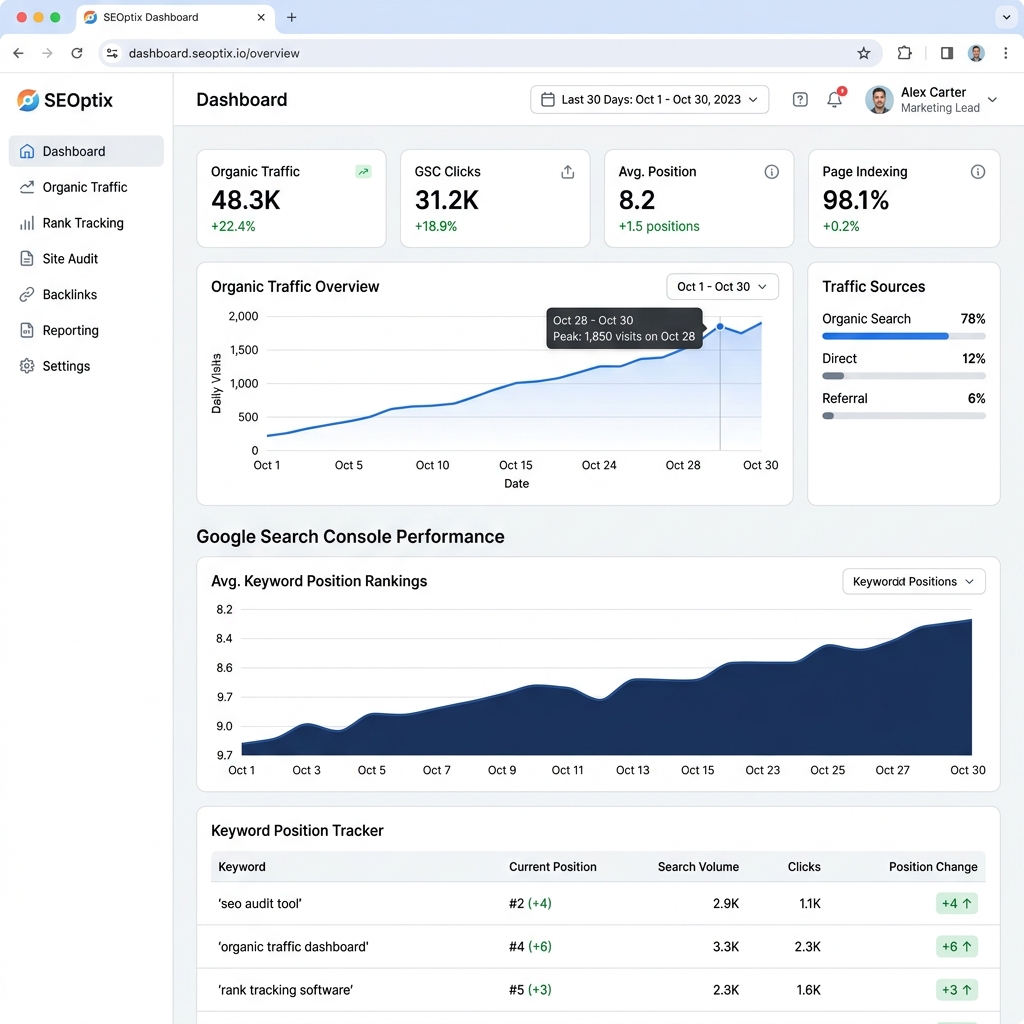The width and height of the screenshot is (1024, 1024).
Task: Toggle the browser side panel icon
Action: [946, 53]
